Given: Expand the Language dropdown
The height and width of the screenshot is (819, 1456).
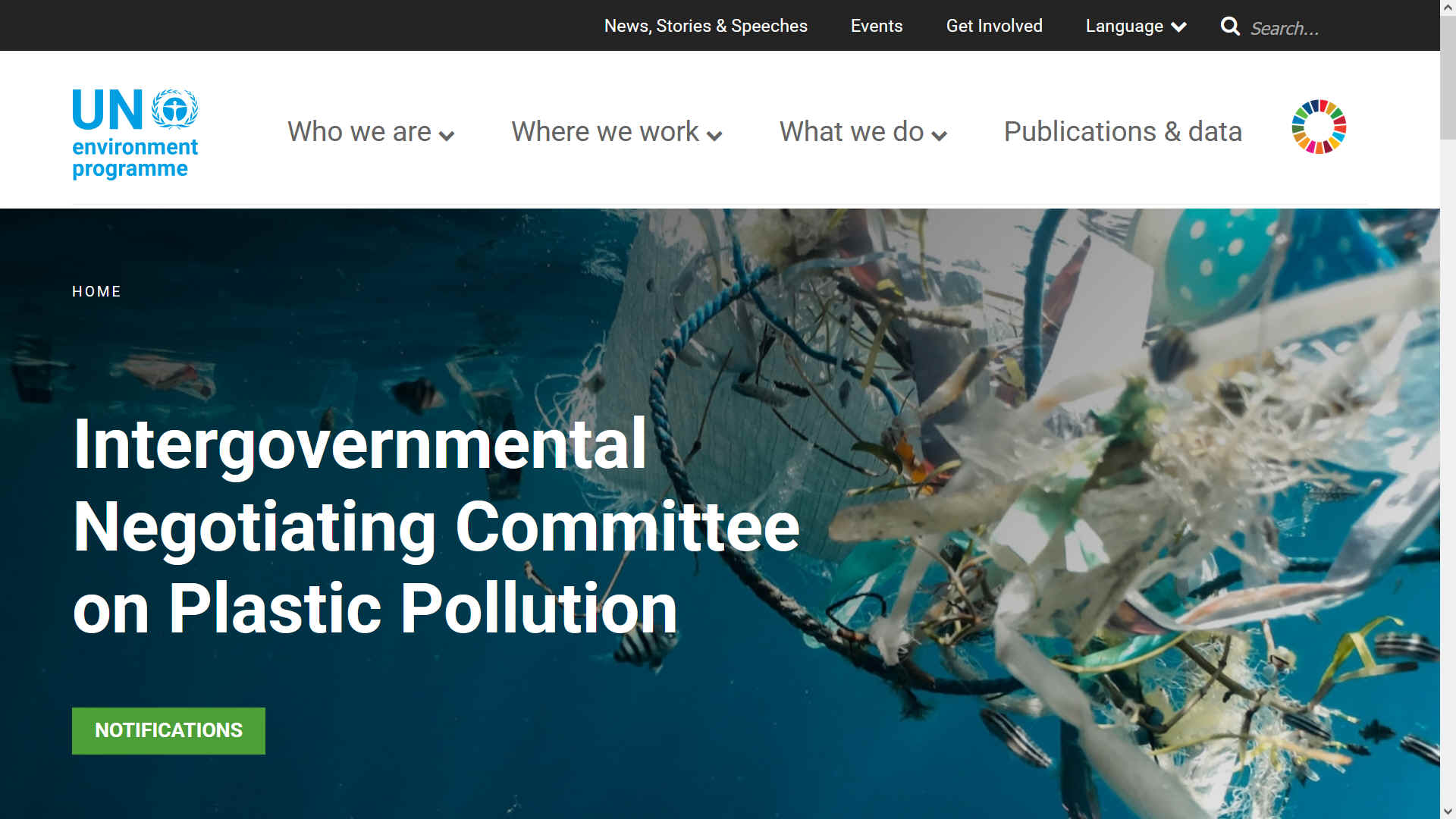Looking at the screenshot, I should tap(1135, 27).
